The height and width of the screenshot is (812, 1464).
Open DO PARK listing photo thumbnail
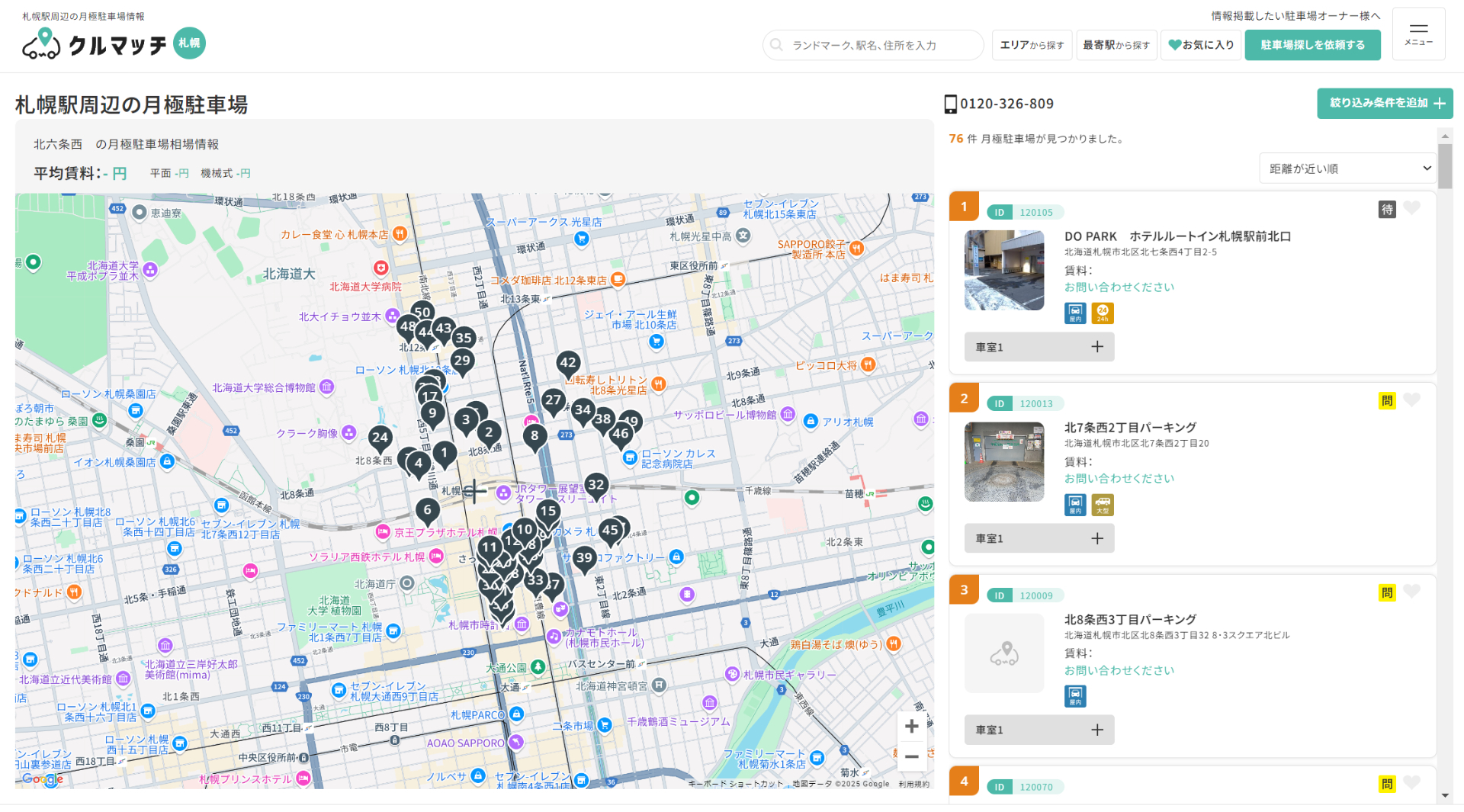coord(1004,270)
